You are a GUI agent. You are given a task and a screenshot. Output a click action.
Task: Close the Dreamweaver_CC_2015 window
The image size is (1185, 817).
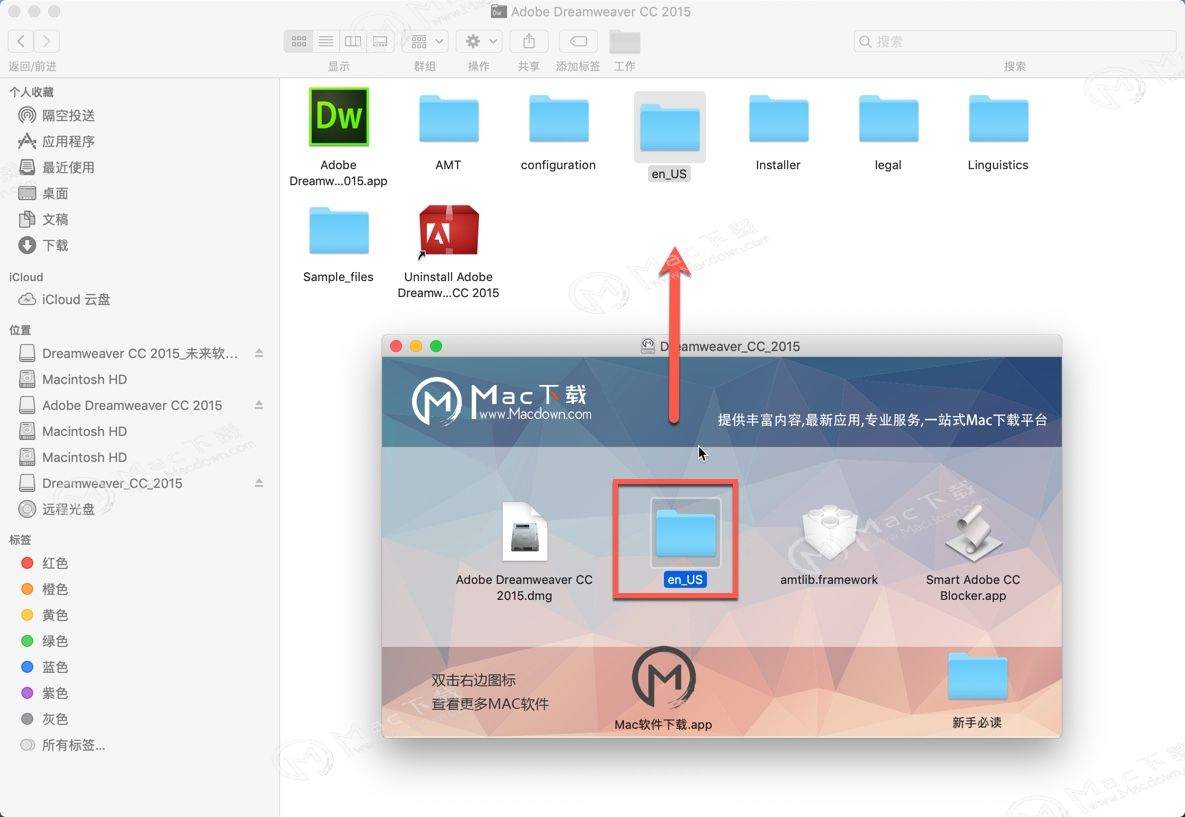click(x=396, y=346)
